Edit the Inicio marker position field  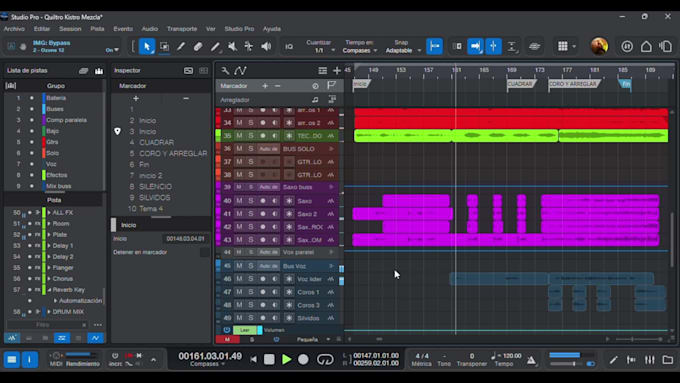pos(186,239)
